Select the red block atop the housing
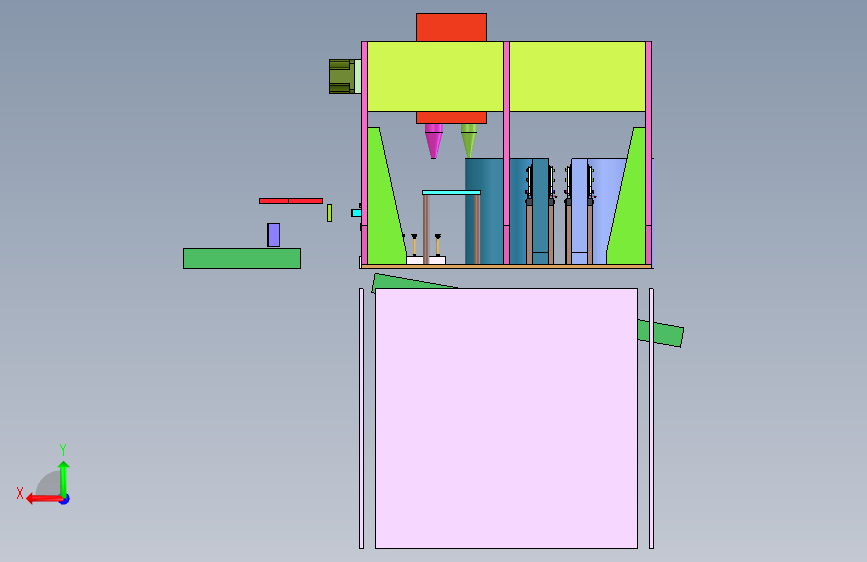 [451, 27]
